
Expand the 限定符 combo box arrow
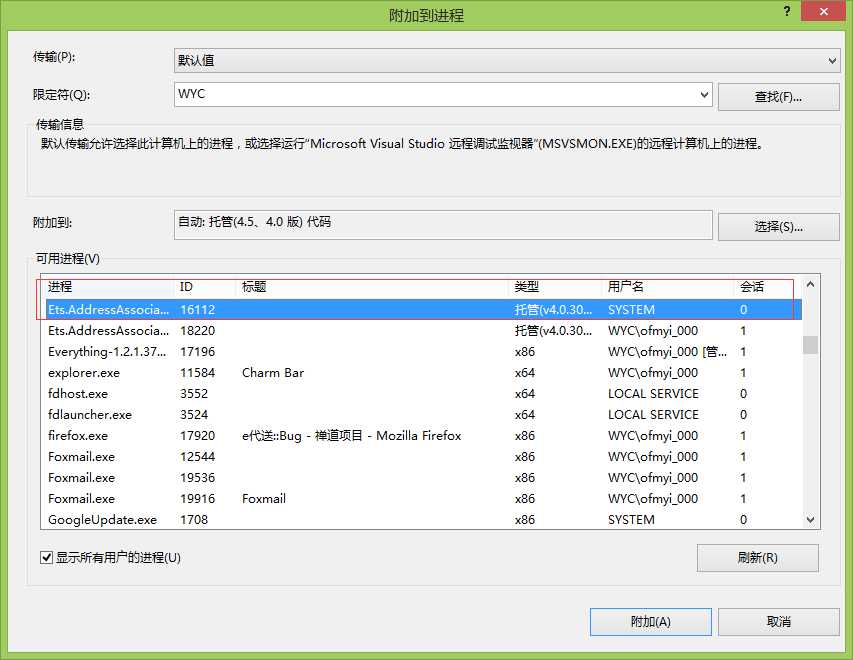click(704, 95)
